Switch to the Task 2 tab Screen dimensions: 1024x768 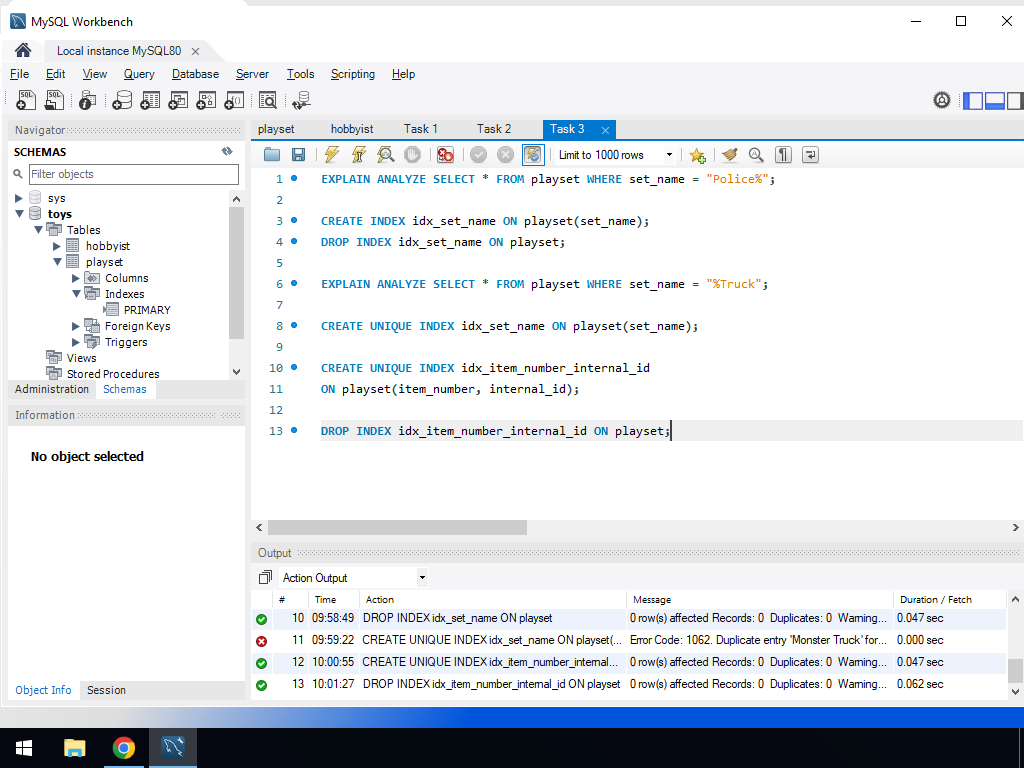(x=494, y=129)
